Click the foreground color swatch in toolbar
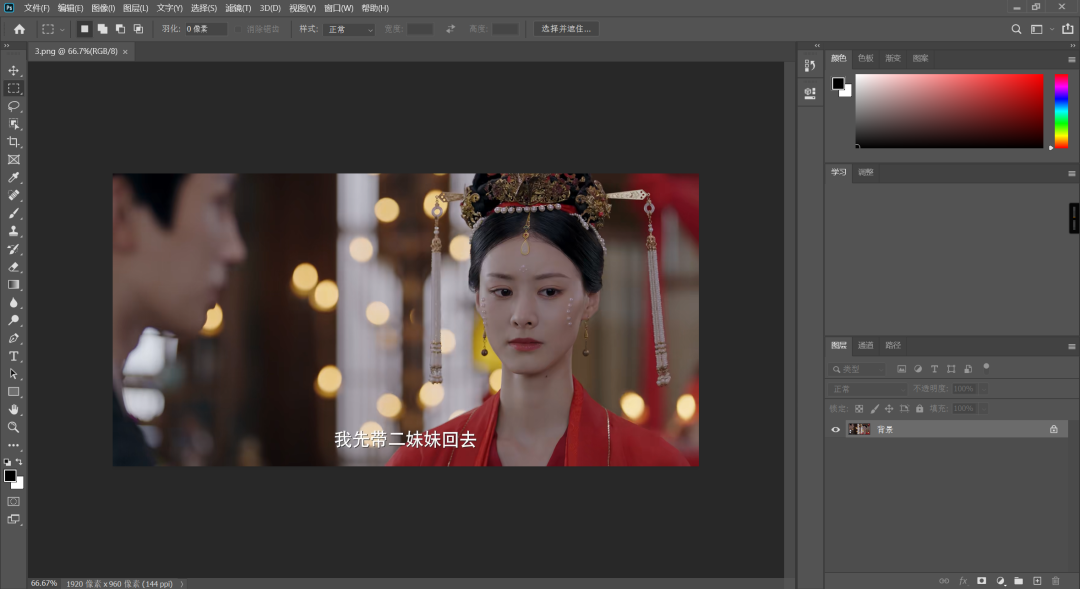The height and width of the screenshot is (589, 1080). (x=10, y=475)
